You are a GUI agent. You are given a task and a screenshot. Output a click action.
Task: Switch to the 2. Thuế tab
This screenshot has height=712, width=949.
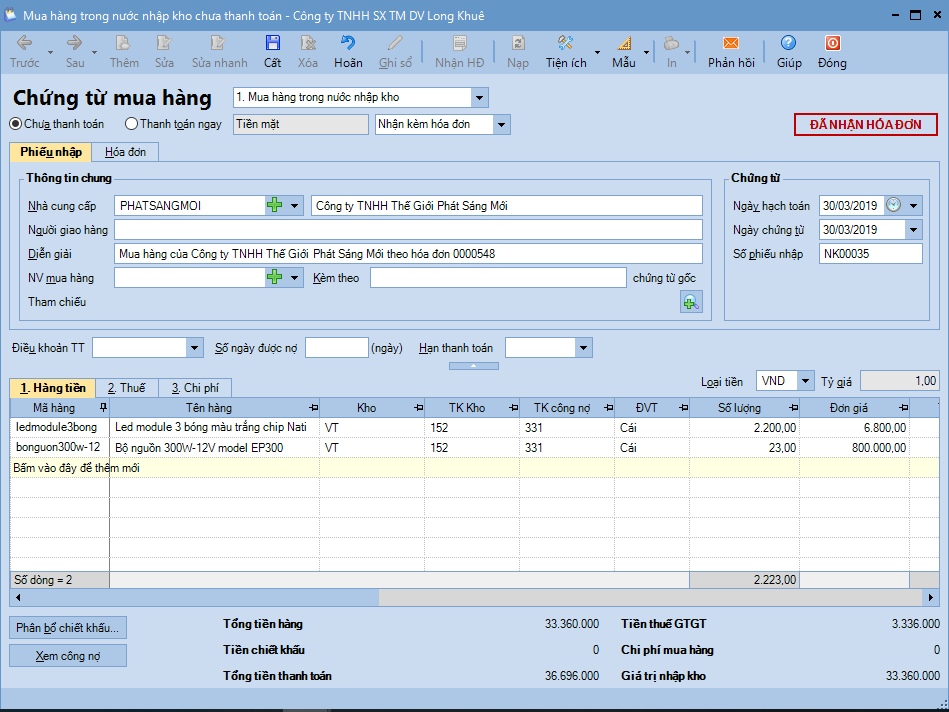(x=126, y=388)
